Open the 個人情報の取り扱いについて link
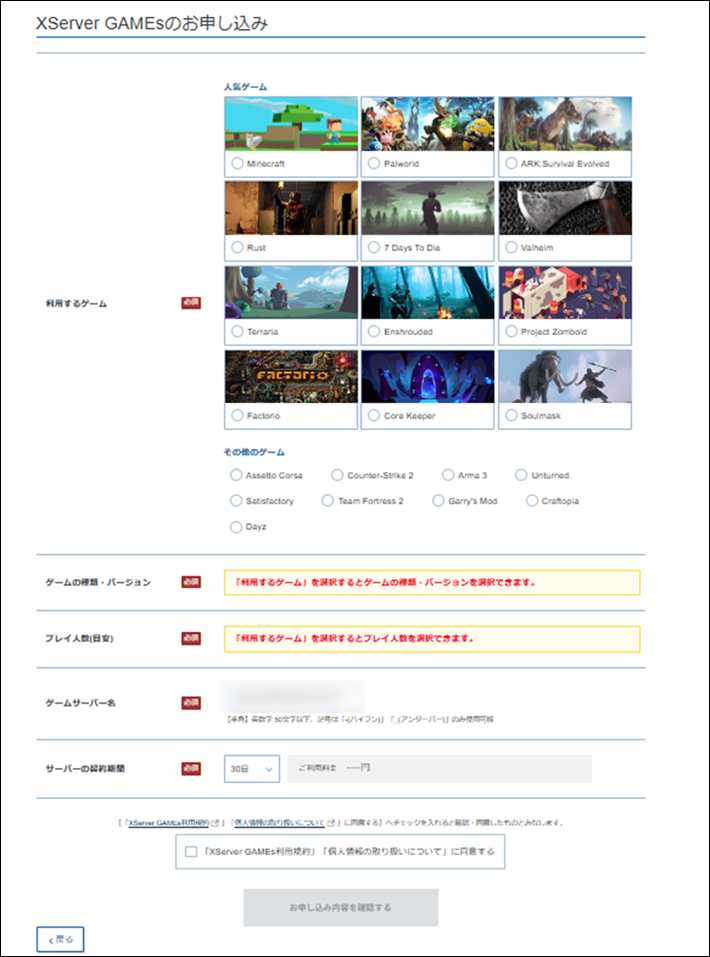The width and height of the screenshot is (710, 957). tap(279, 823)
